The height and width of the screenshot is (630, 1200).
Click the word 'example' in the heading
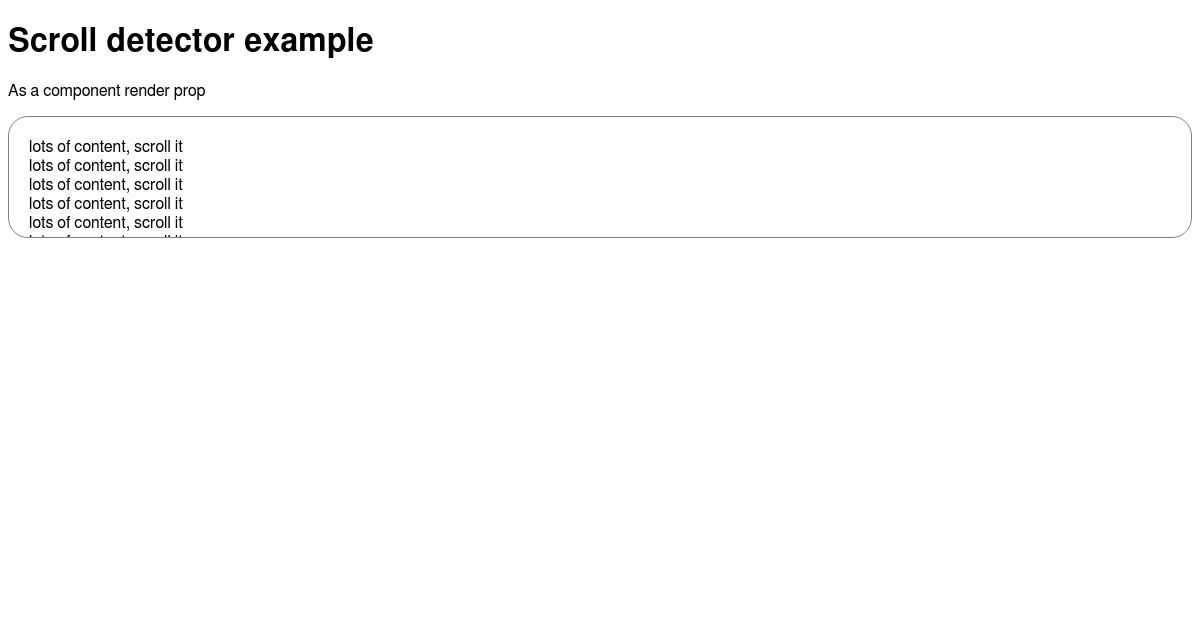coord(308,40)
